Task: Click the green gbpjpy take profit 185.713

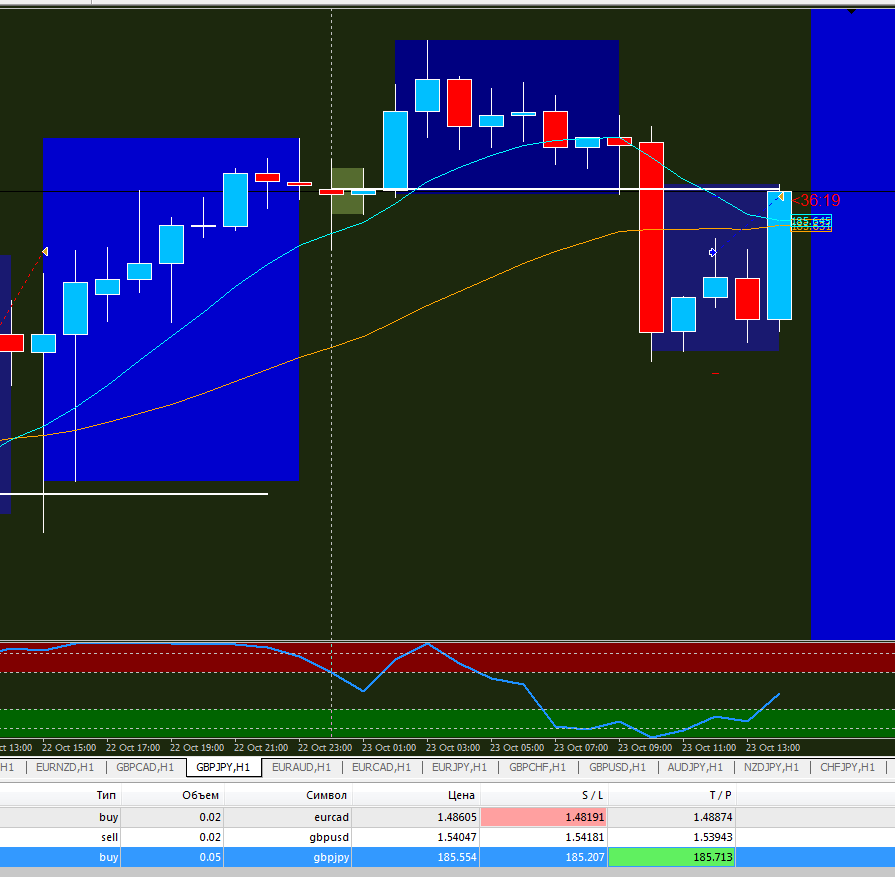Action: [671, 857]
